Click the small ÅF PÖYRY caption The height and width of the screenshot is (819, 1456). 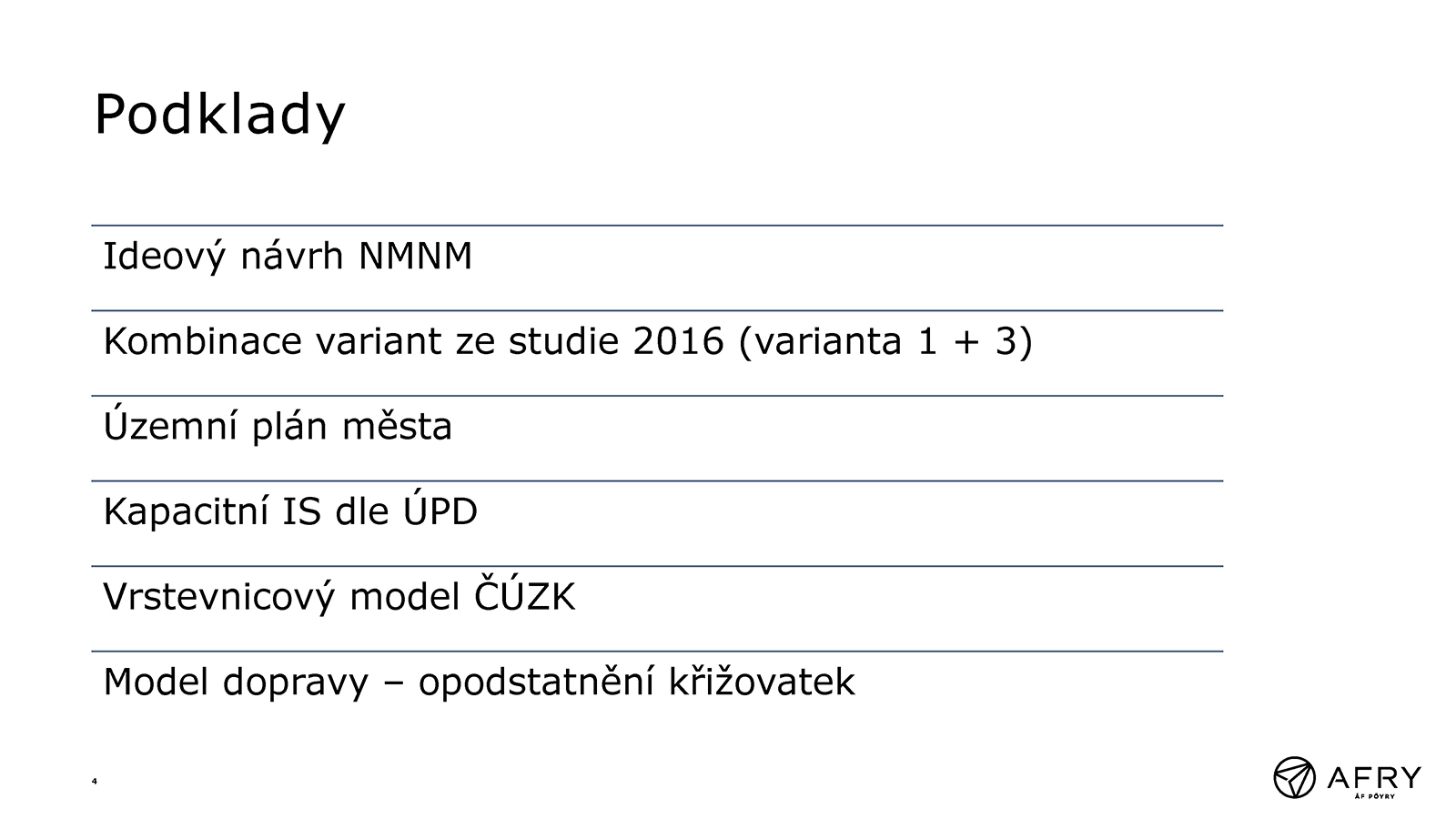(1375, 797)
